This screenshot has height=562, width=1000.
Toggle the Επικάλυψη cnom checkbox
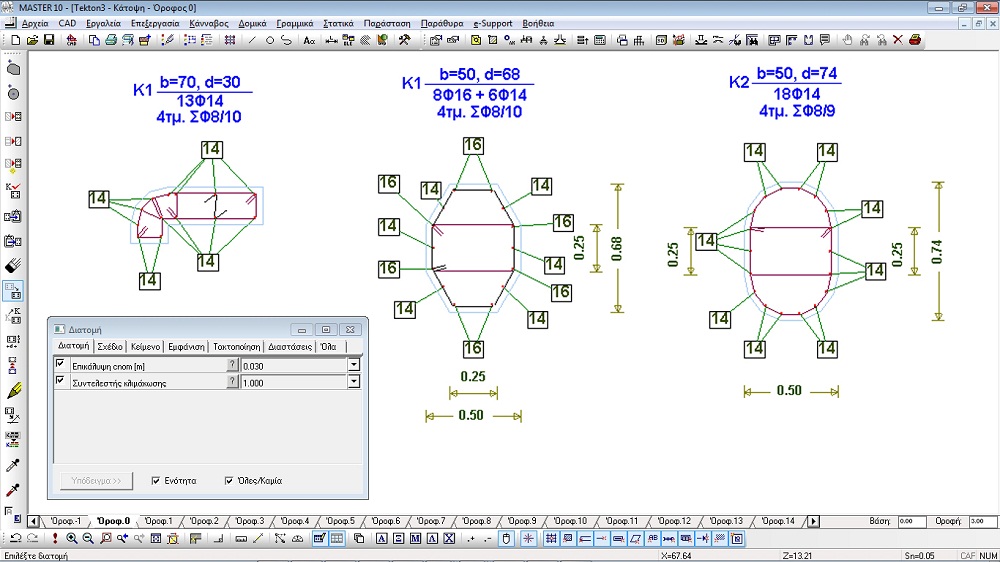(x=60, y=364)
